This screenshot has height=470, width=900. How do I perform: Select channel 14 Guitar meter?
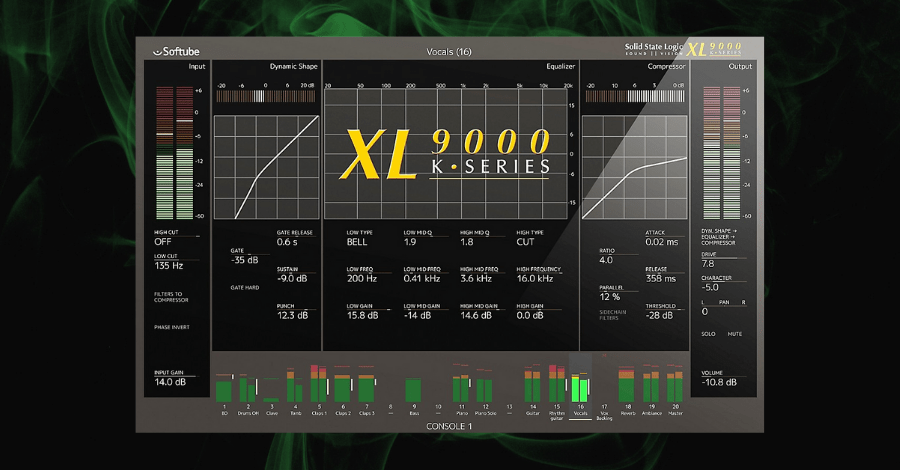(533, 384)
